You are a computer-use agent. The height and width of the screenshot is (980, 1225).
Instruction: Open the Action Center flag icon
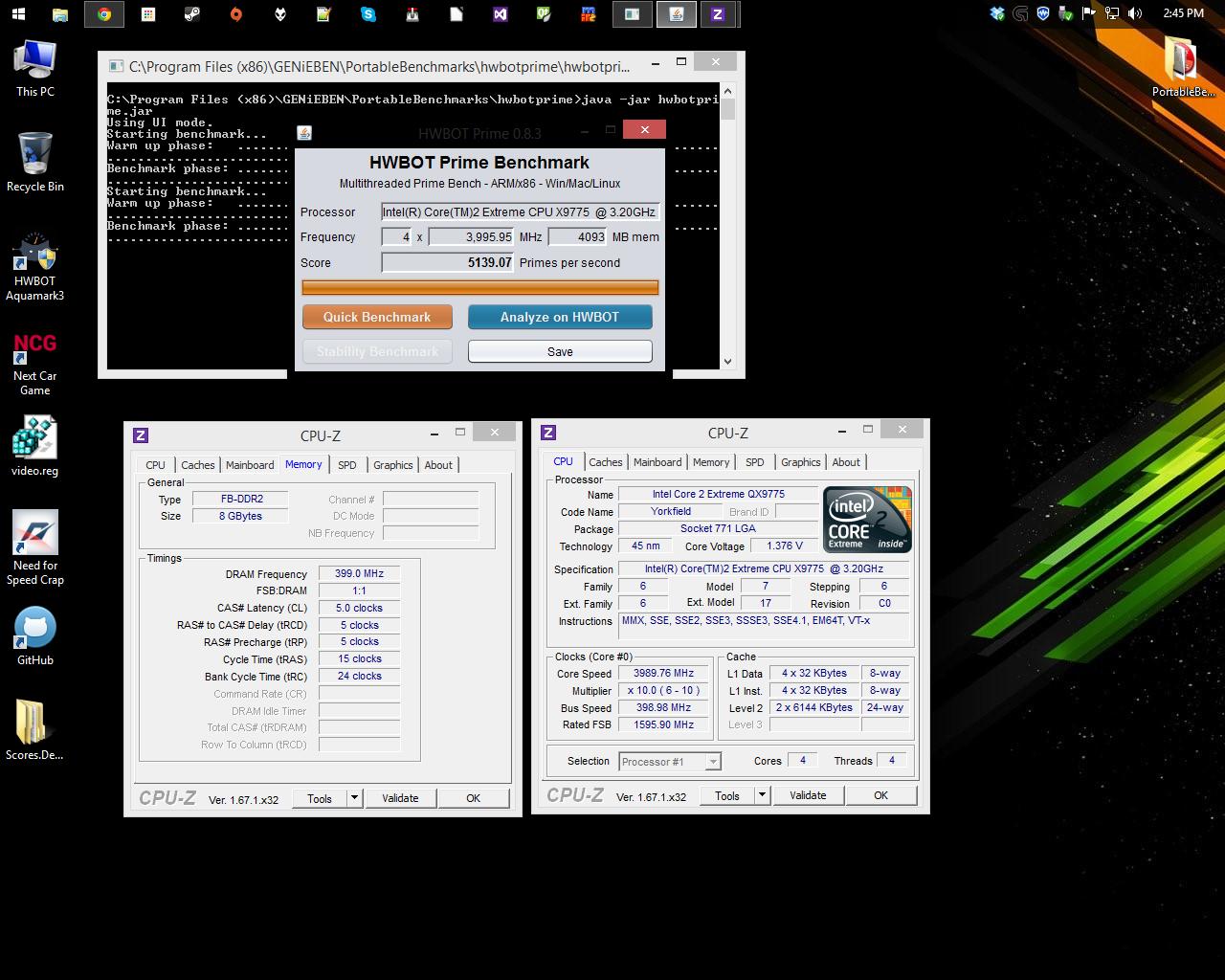click(1089, 13)
